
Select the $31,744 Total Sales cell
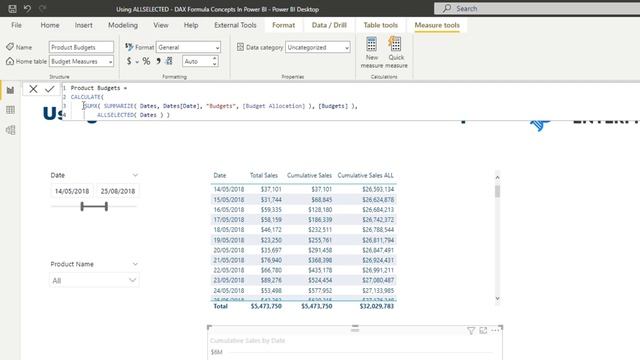(x=271, y=200)
